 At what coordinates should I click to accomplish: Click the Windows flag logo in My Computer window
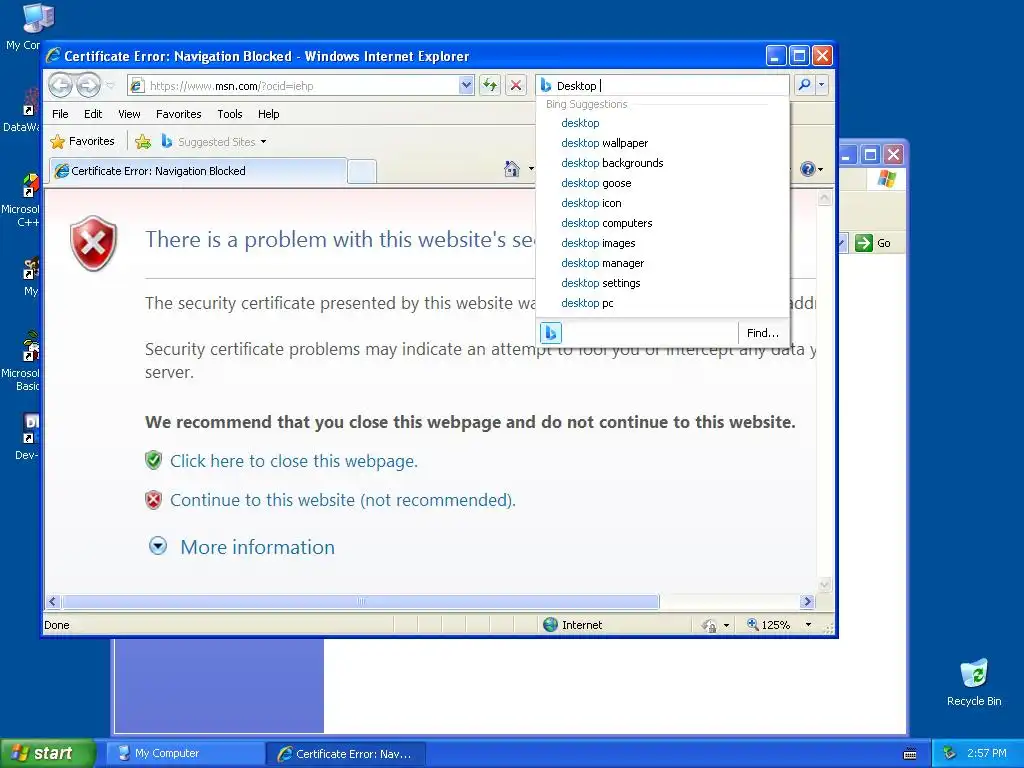tap(886, 178)
